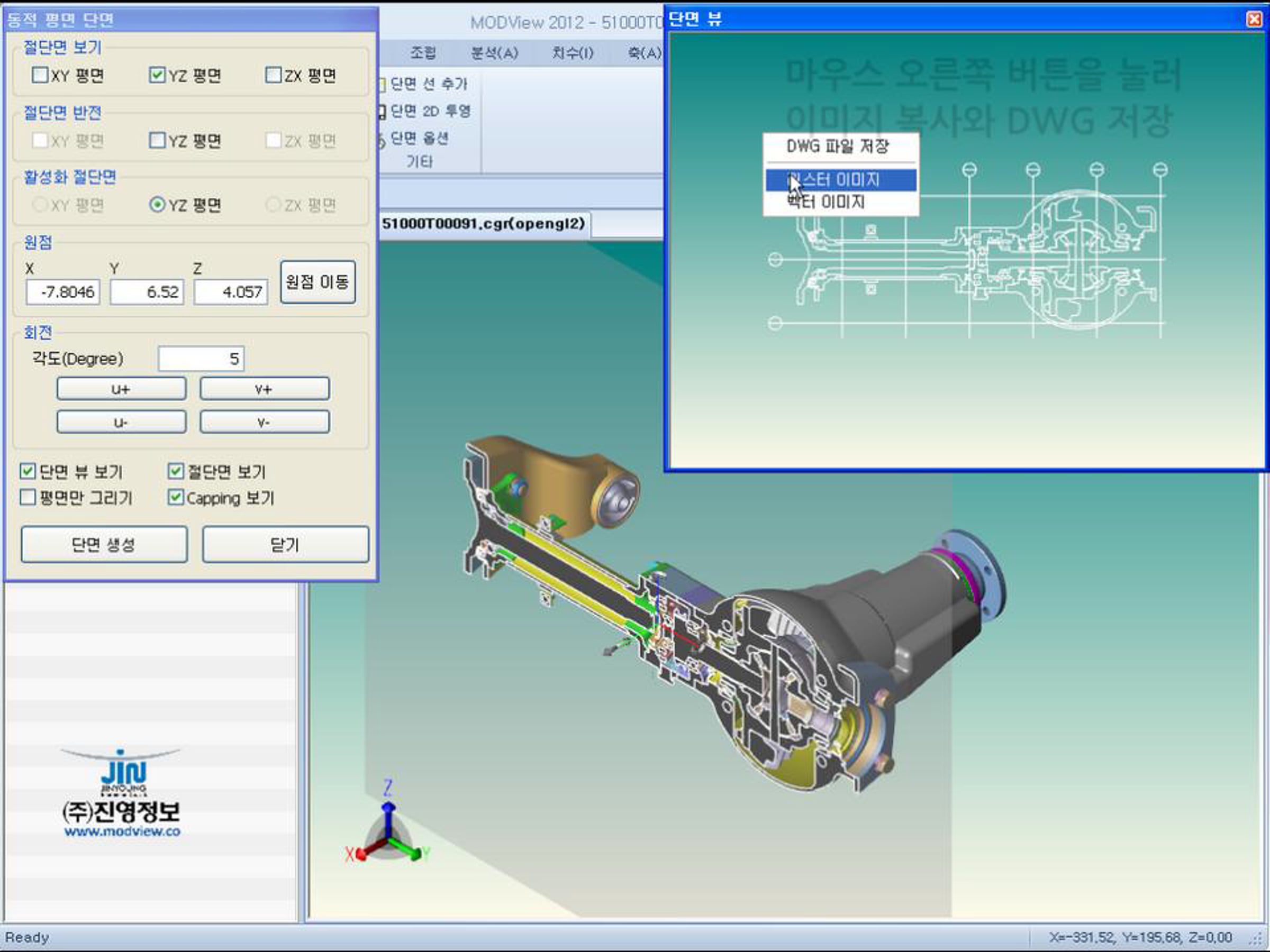The height and width of the screenshot is (952, 1270).
Task: Choose DWG 파일 저장 from context menu
Action: 837,147
